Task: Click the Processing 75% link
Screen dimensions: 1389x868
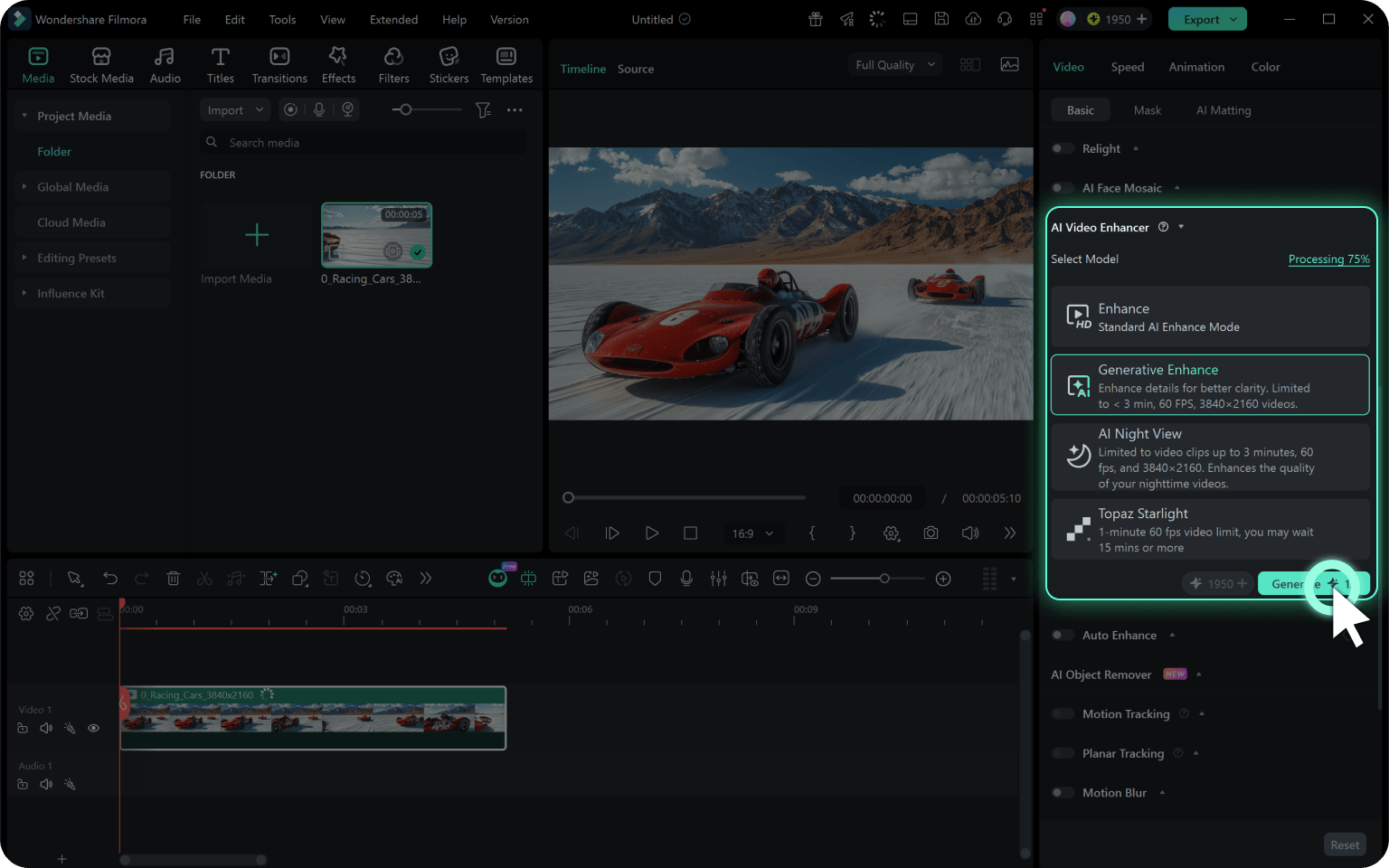Action: 1328,259
